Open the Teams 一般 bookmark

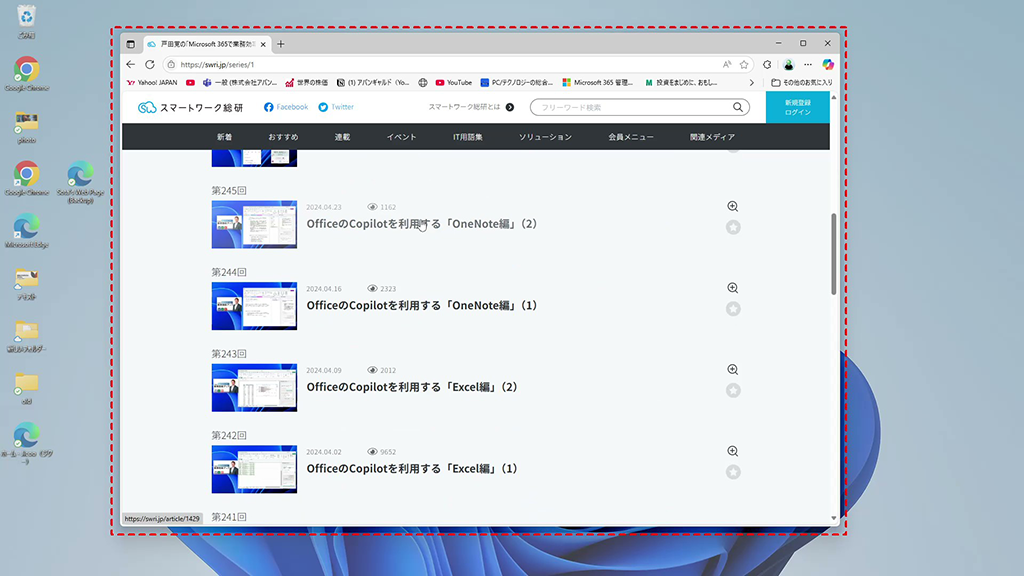(240, 83)
